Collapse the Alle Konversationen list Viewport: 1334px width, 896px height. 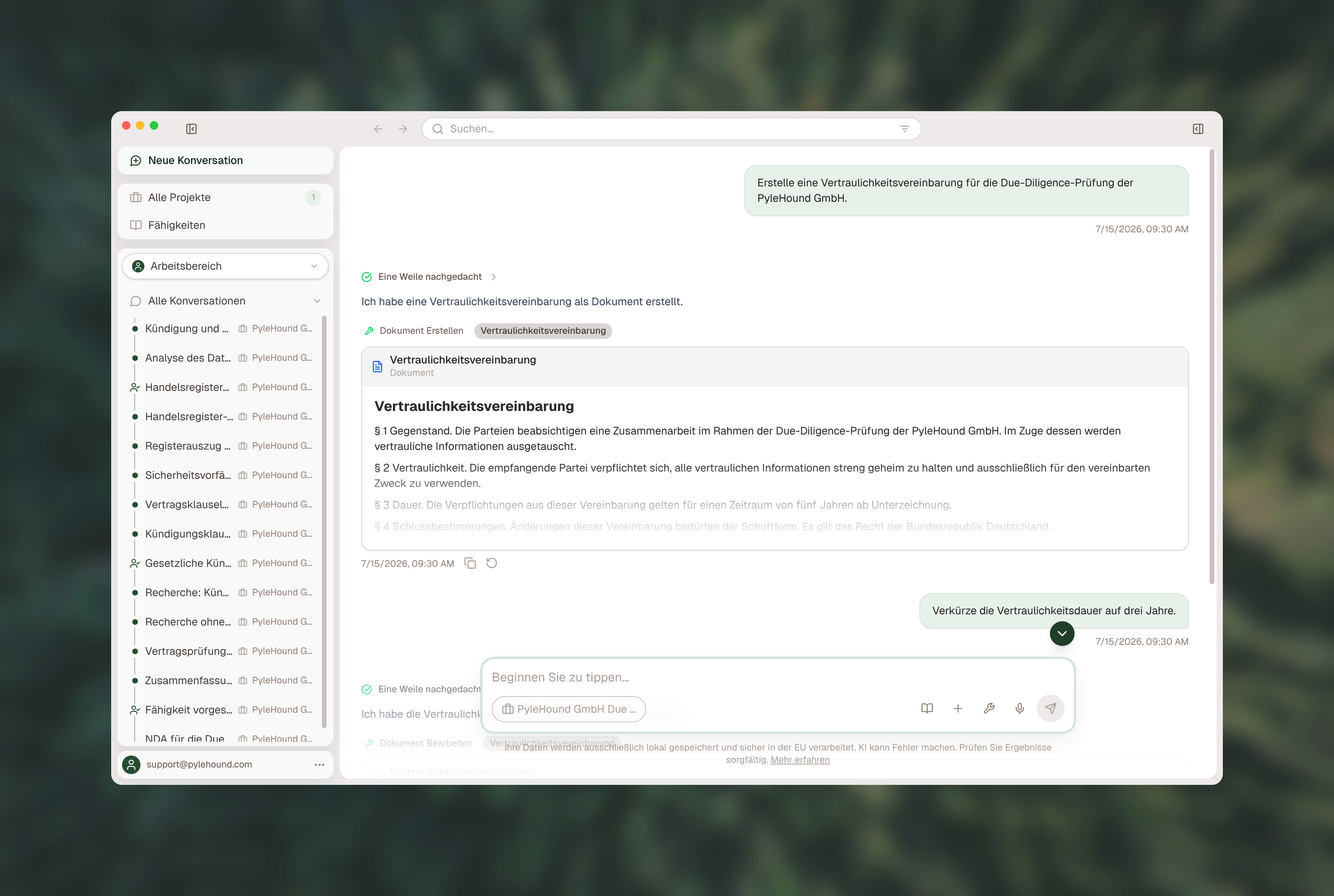pos(317,301)
